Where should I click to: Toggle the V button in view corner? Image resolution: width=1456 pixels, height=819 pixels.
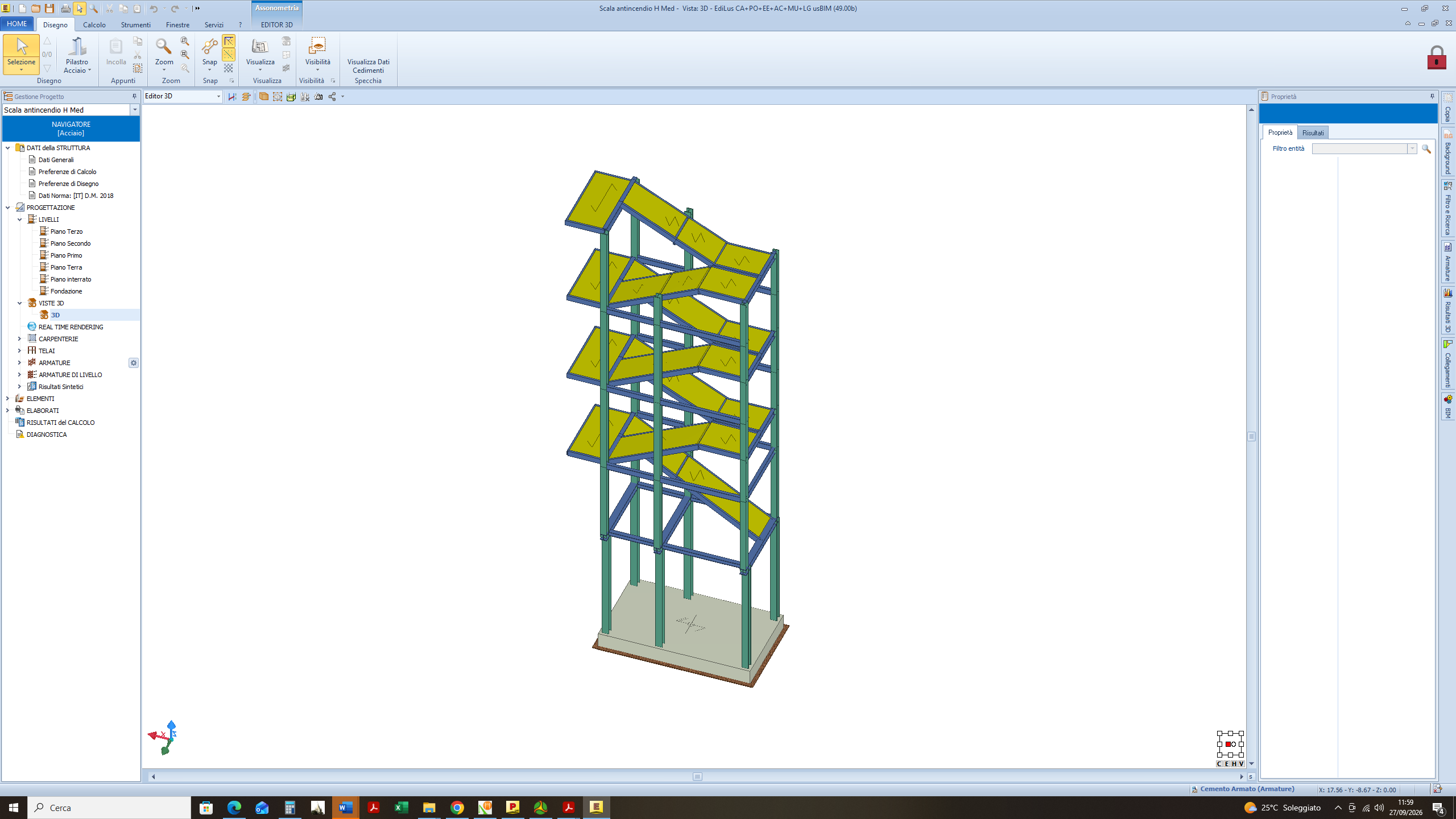1242,764
